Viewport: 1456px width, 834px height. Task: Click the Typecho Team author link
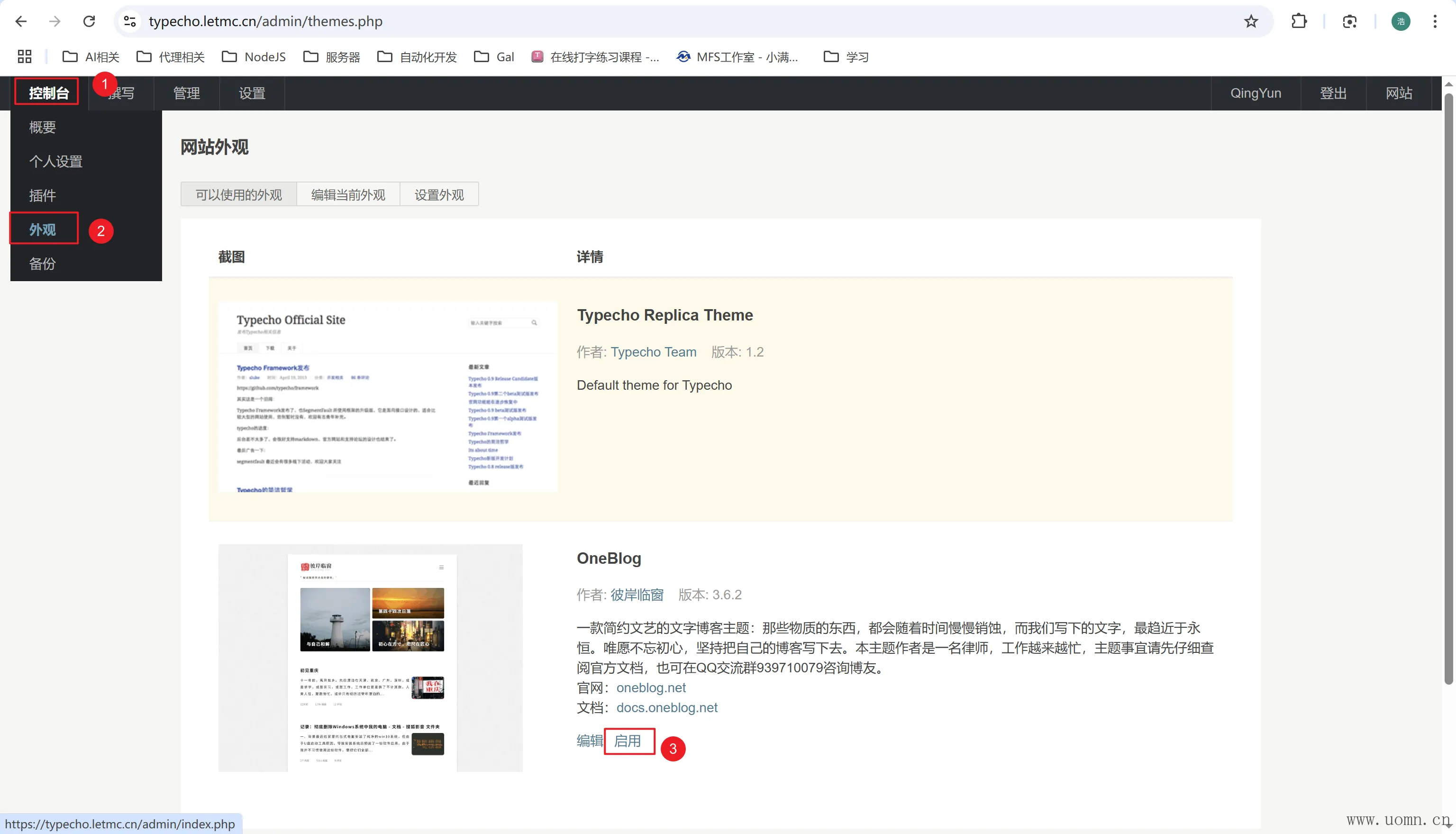pos(653,352)
